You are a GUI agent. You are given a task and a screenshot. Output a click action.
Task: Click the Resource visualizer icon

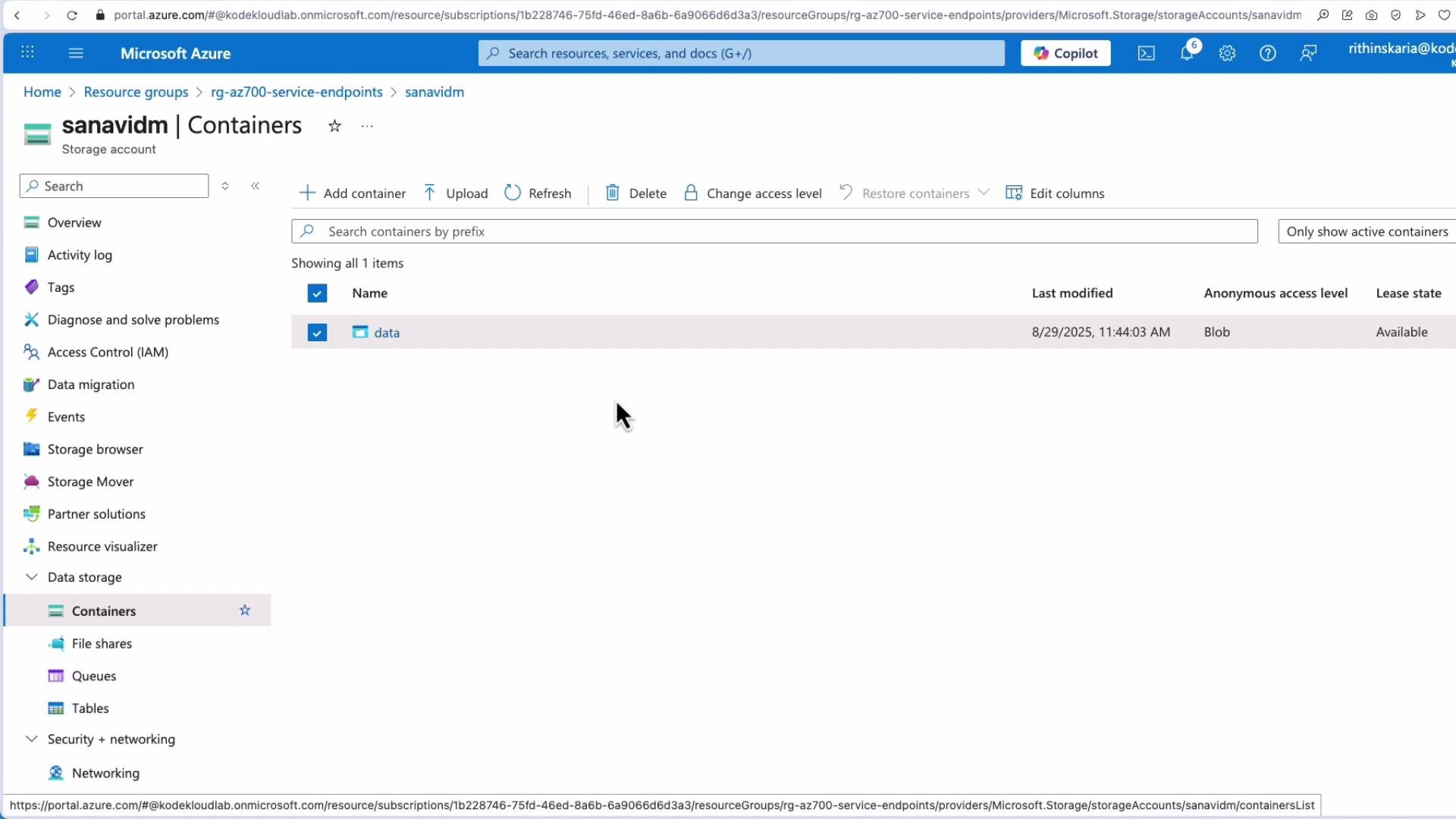click(31, 547)
